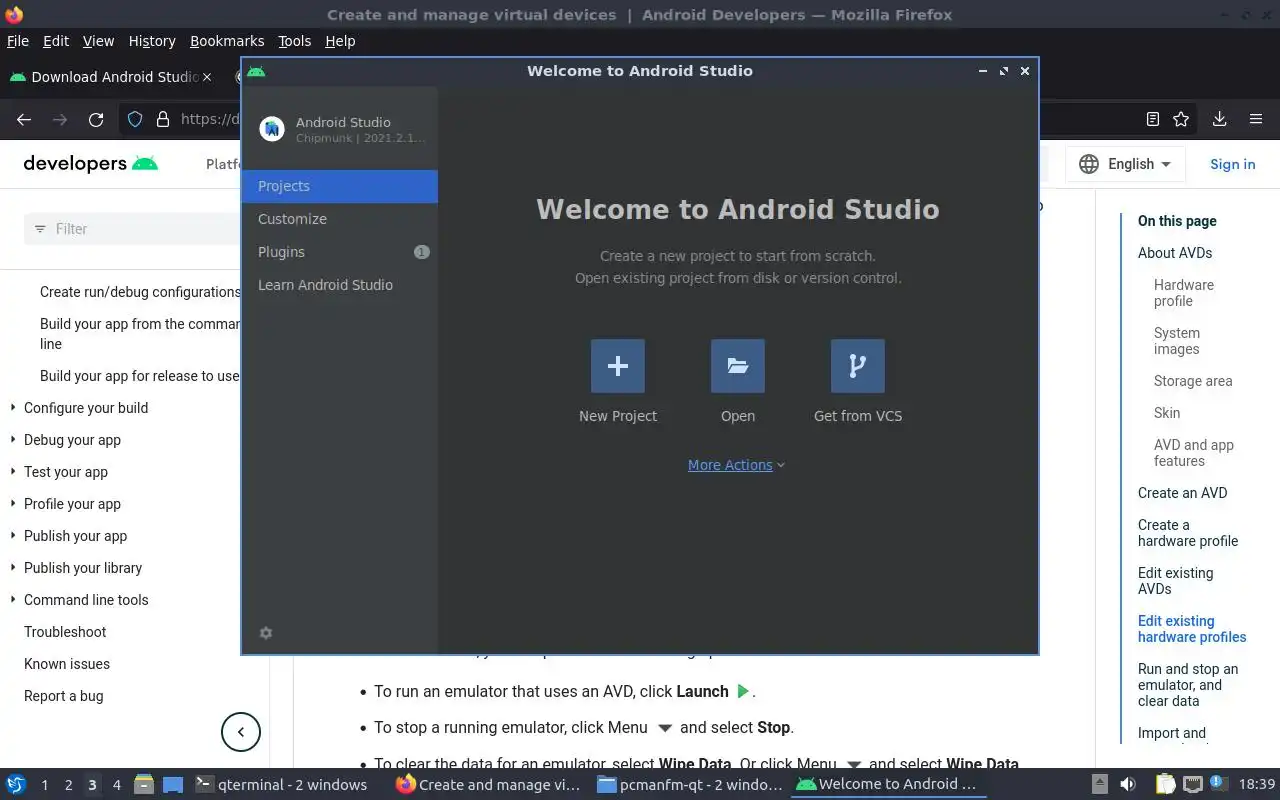This screenshot has width=1280, height=800.
Task: Switch to workspace 2 in taskbar
Action: coord(68,785)
